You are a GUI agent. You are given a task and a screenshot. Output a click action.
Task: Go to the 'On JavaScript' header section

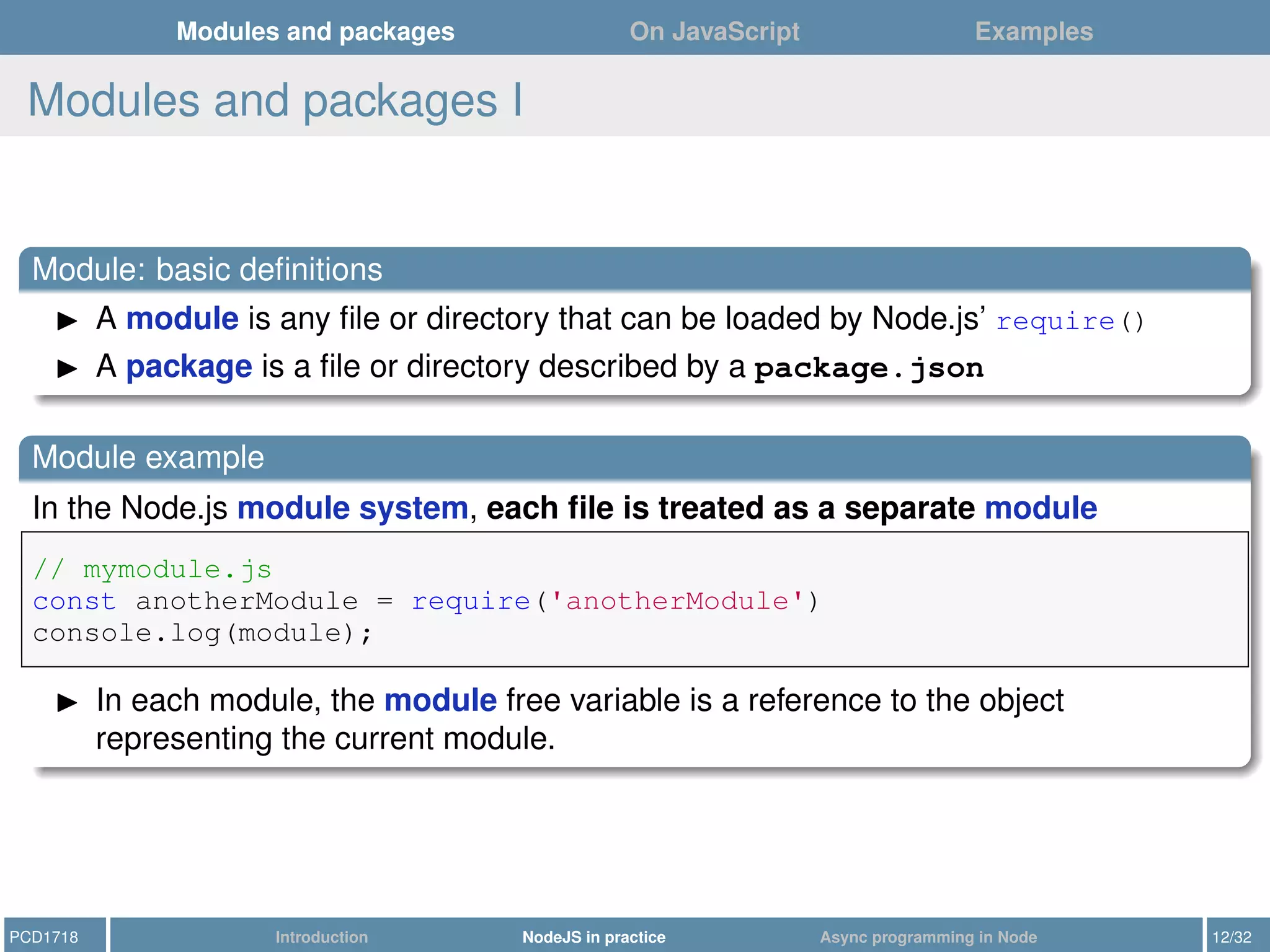[x=714, y=32]
